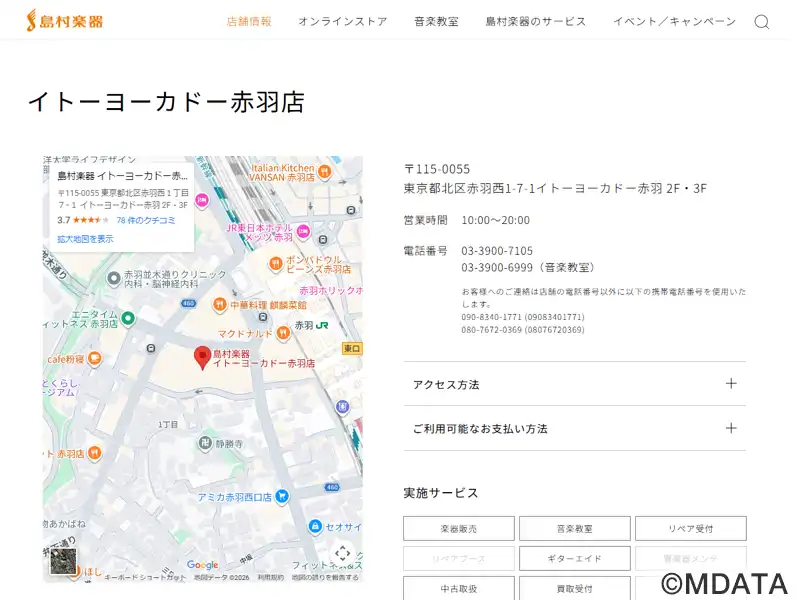Screen dimensions: 800x600
Task: Click the search magnifier icon in header
Action: [x=762, y=22]
